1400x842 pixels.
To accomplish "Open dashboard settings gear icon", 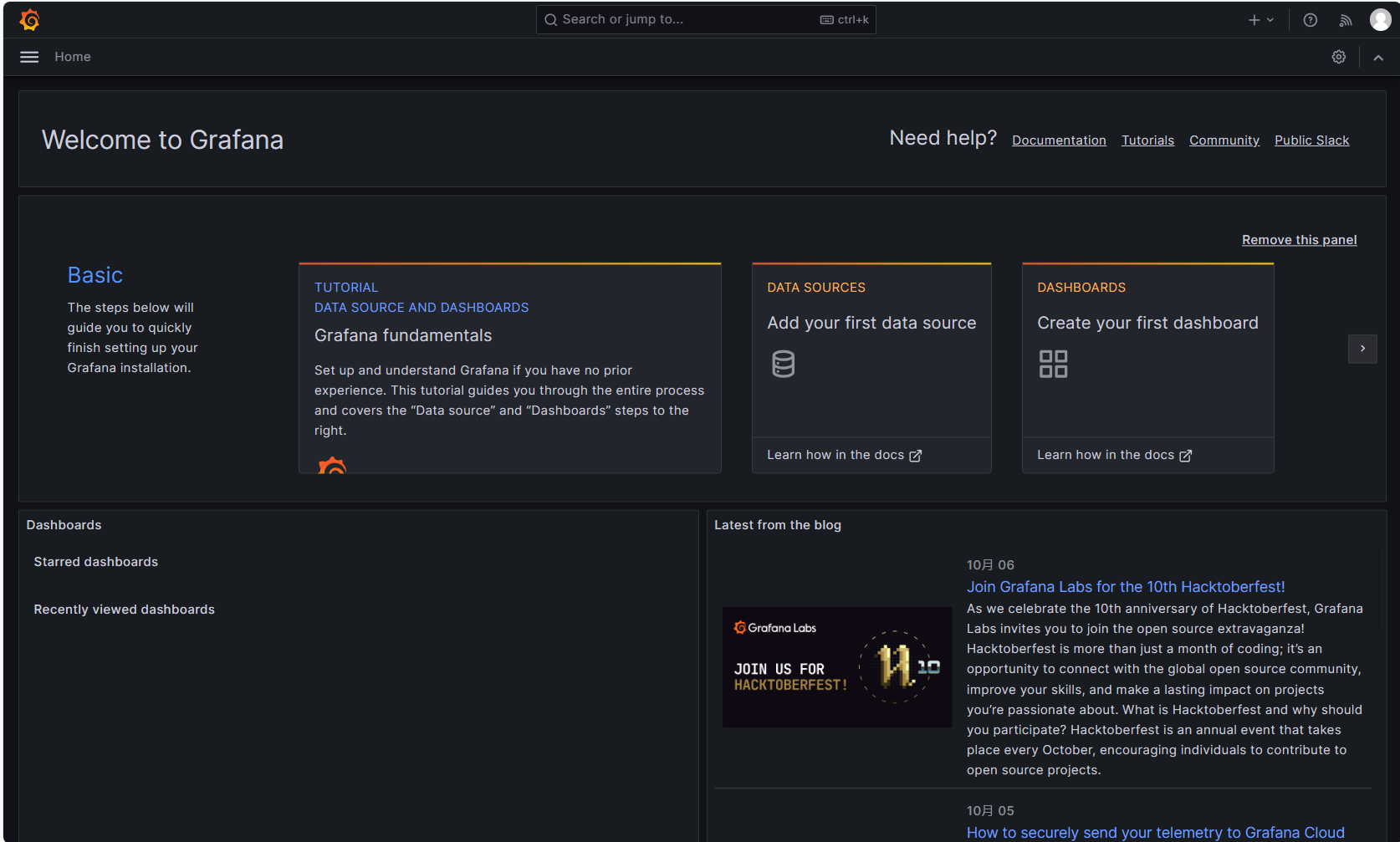I will [1339, 57].
